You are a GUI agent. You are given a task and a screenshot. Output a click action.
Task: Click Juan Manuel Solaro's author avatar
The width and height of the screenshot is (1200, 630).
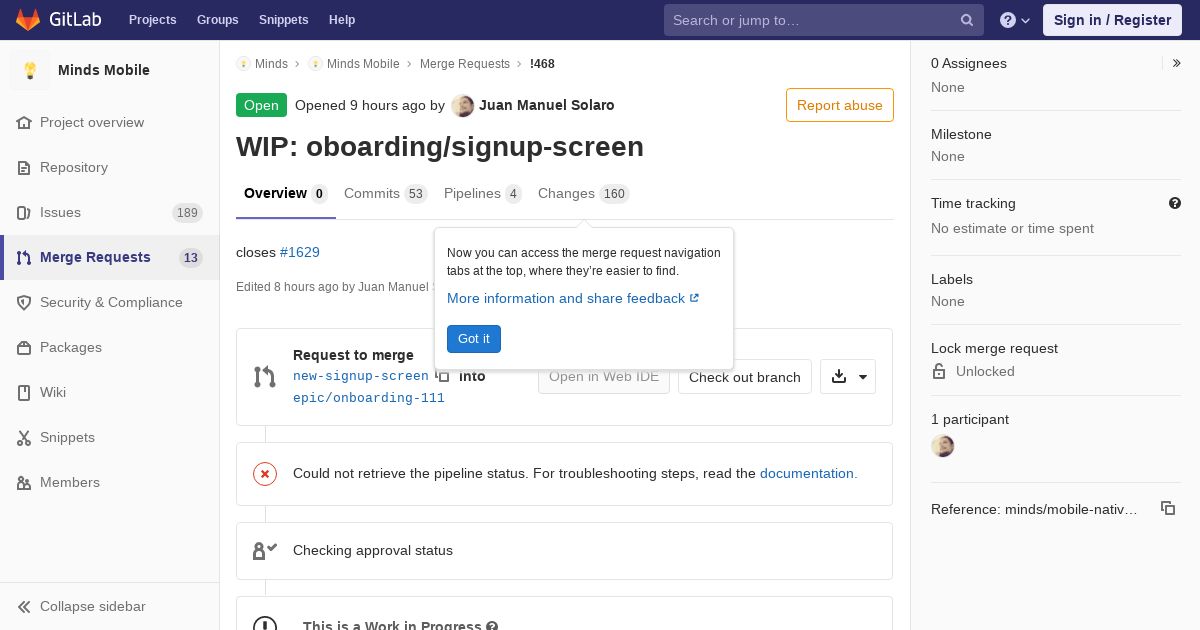point(462,105)
